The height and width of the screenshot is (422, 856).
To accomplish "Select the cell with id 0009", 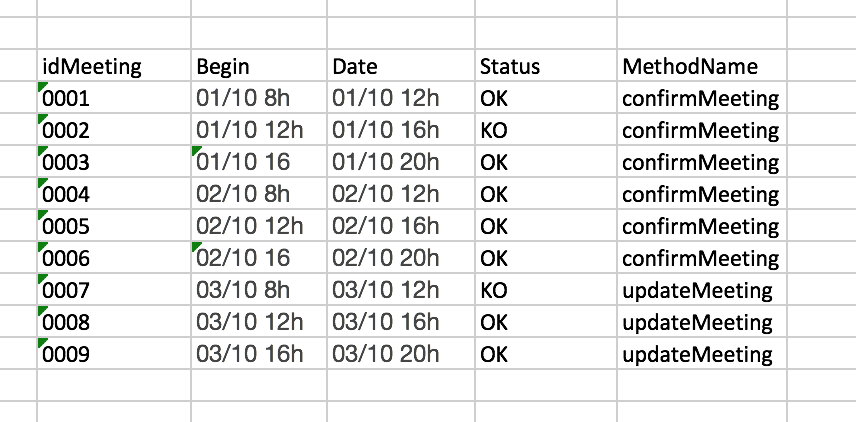I will point(66,354).
